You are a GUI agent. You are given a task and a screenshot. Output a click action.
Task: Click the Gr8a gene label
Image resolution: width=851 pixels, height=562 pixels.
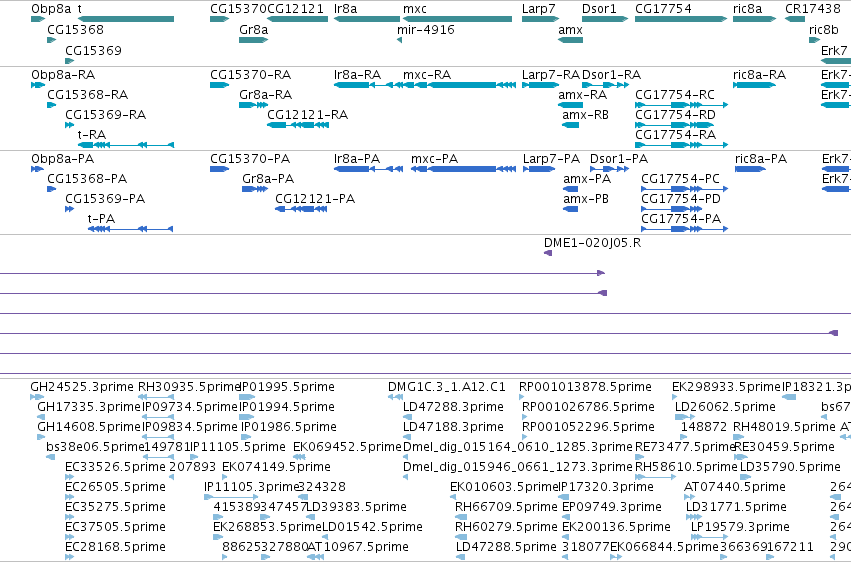pyautogui.click(x=253, y=29)
